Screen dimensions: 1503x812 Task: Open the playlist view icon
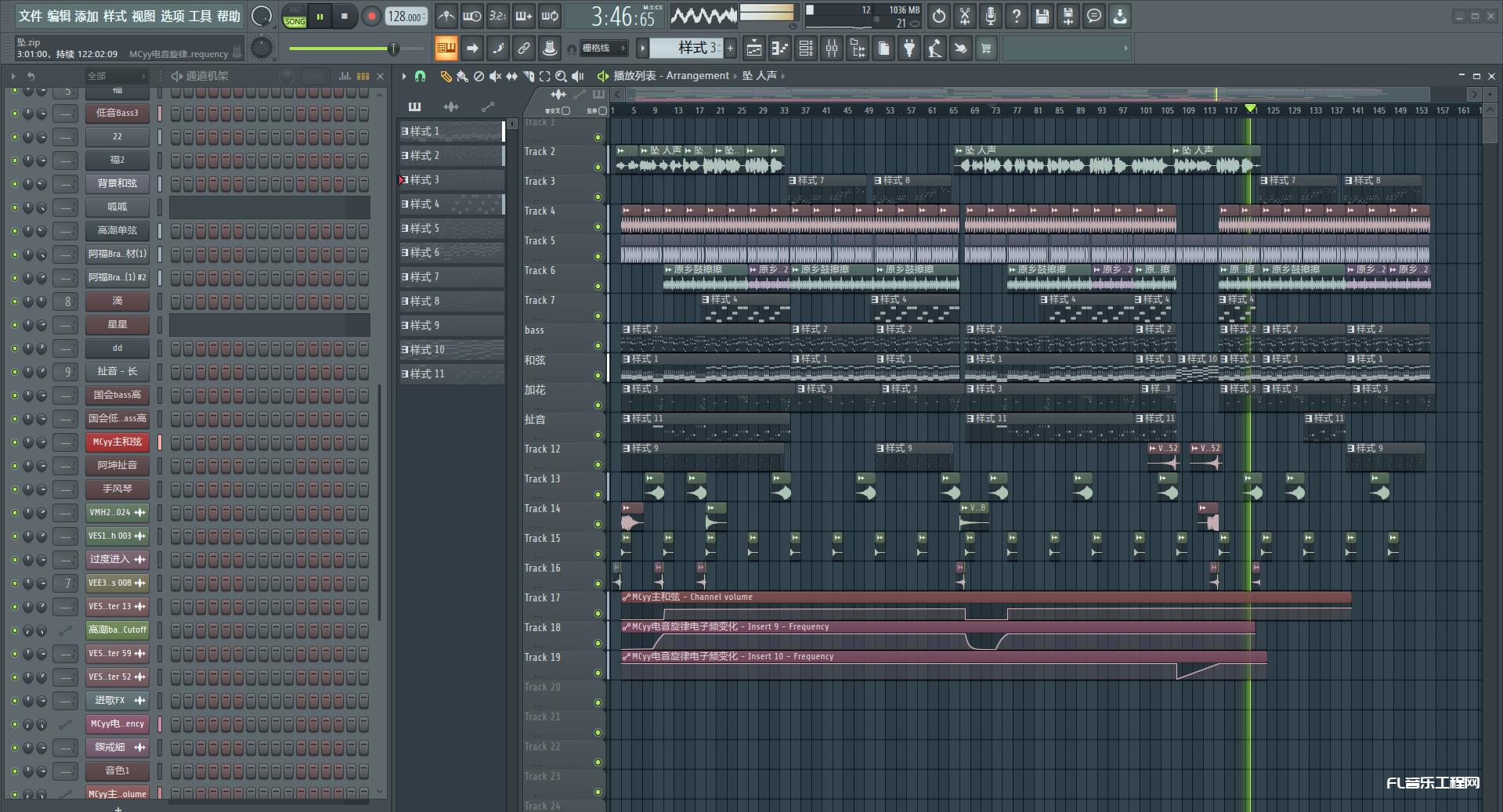pyautogui.click(x=753, y=49)
